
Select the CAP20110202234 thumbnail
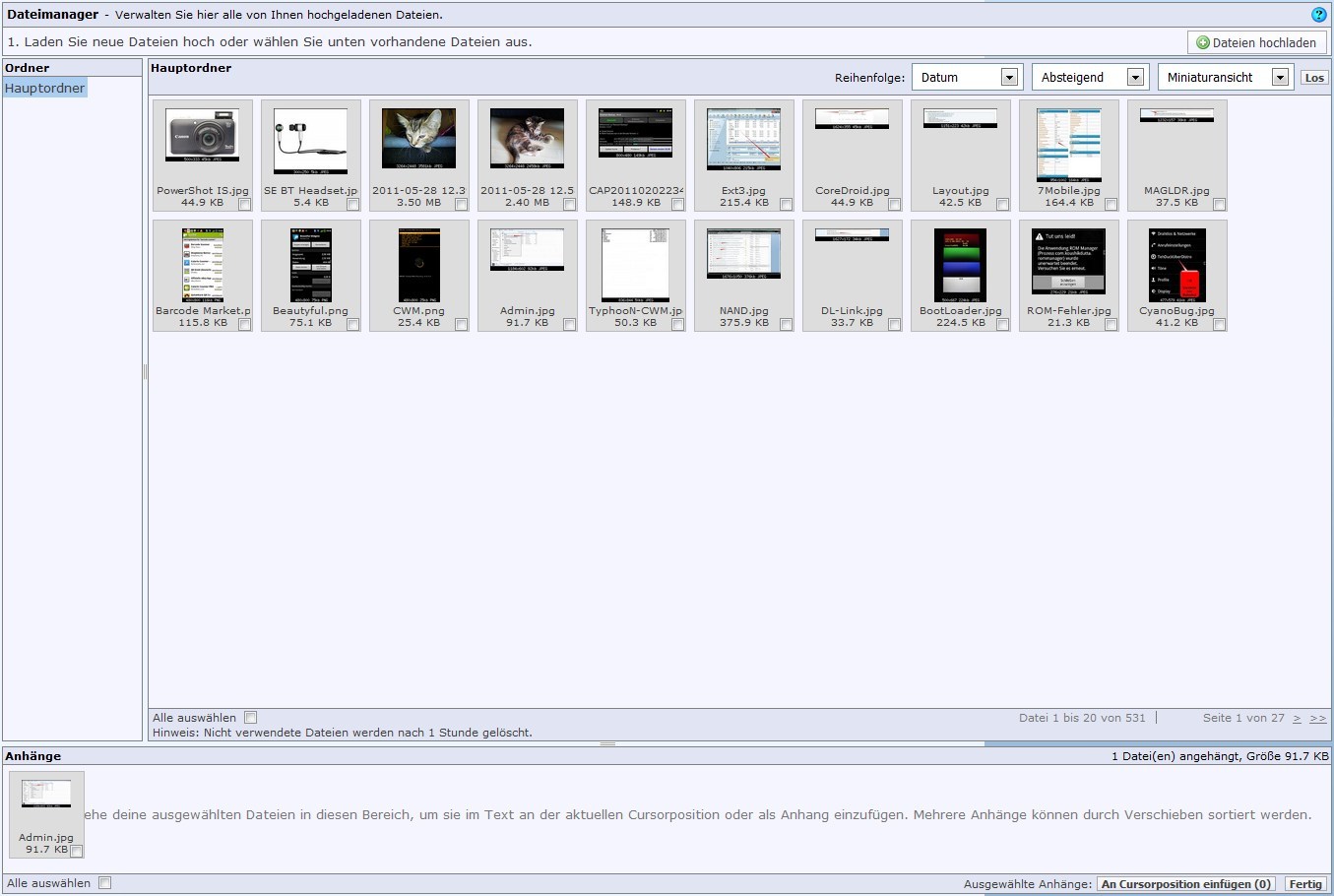[636, 134]
